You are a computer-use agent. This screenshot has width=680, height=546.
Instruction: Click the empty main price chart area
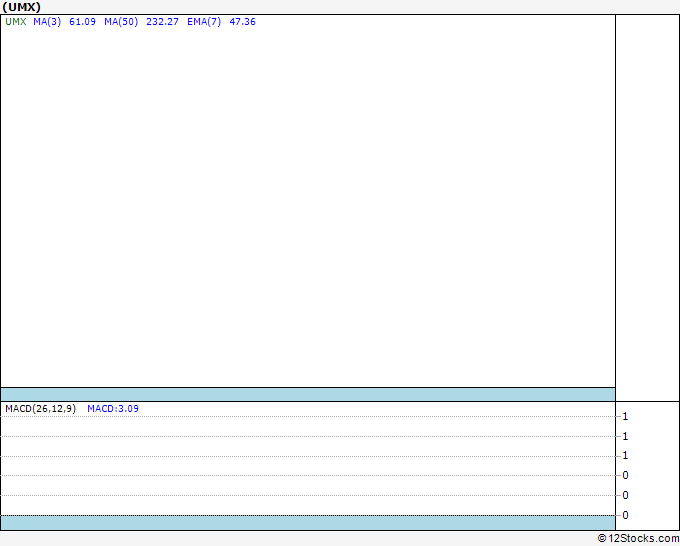308,207
